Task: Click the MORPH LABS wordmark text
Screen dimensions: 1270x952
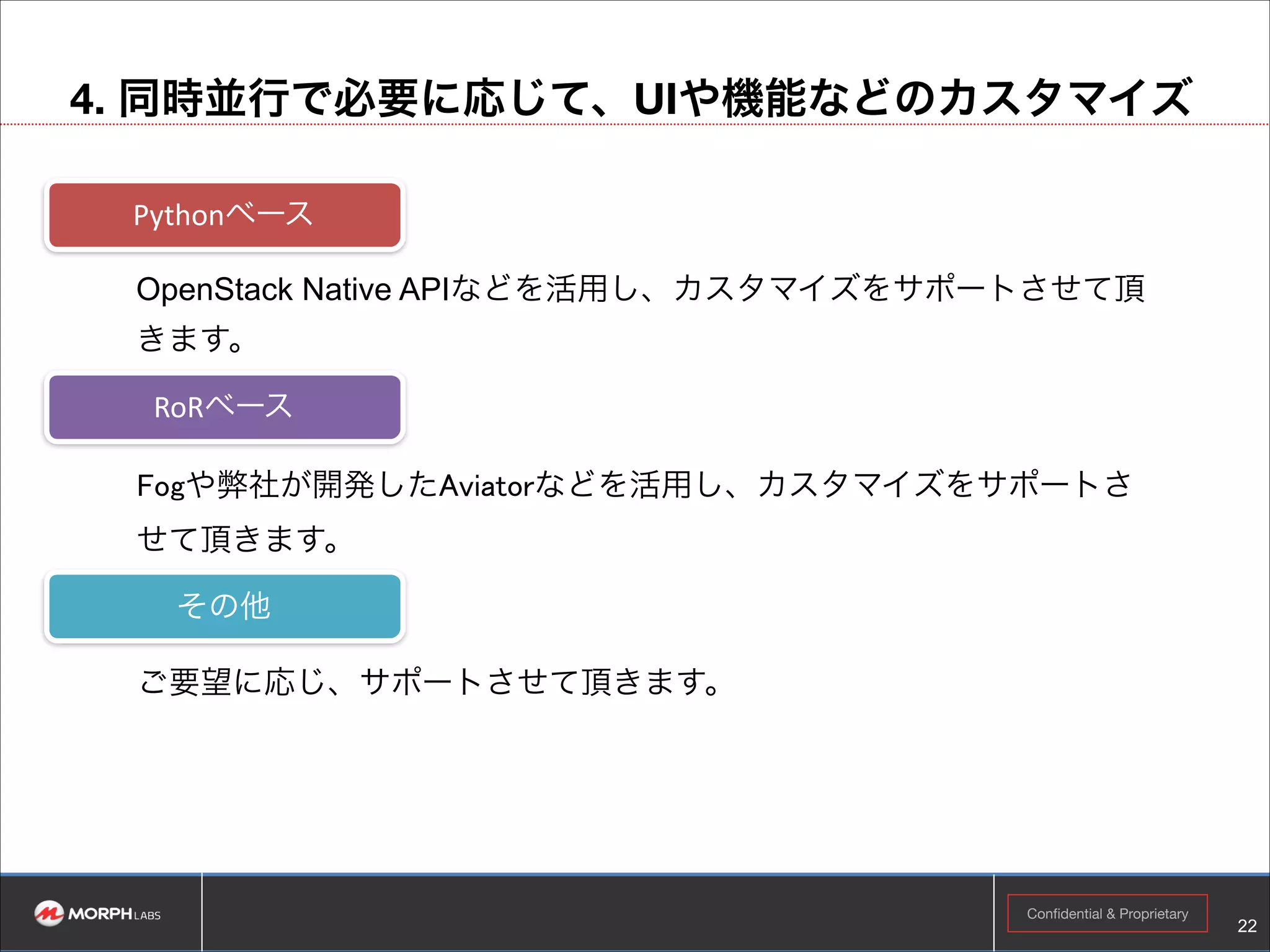Action: tap(115, 914)
